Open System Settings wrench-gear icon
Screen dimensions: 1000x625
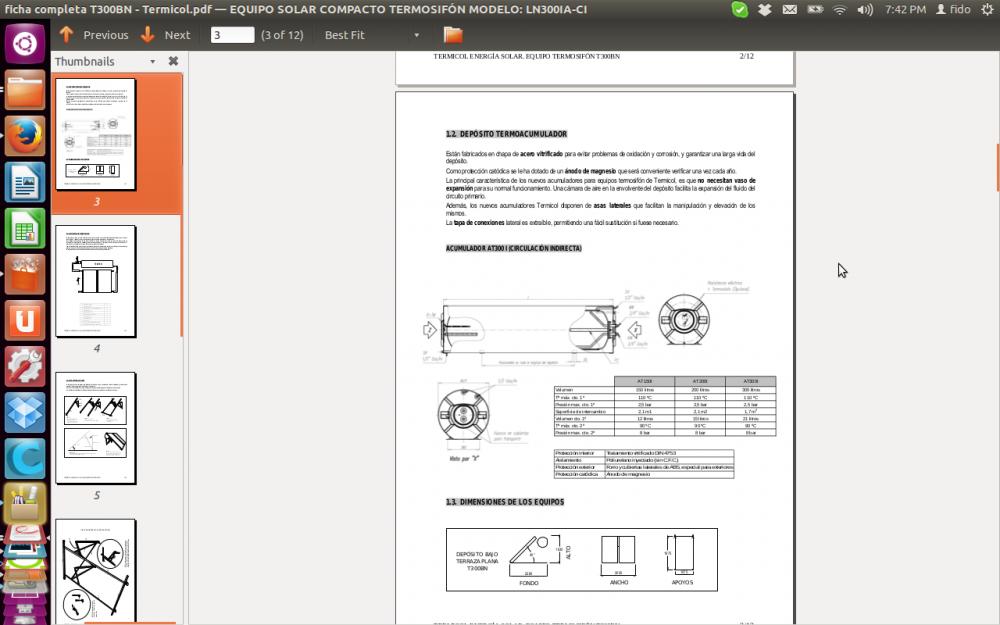25,366
